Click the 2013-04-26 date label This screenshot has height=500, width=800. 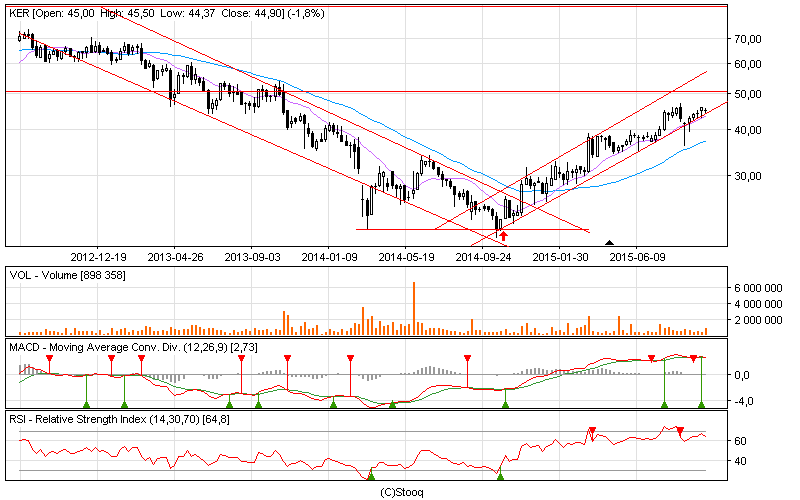pyautogui.click(x=175, y=257)
